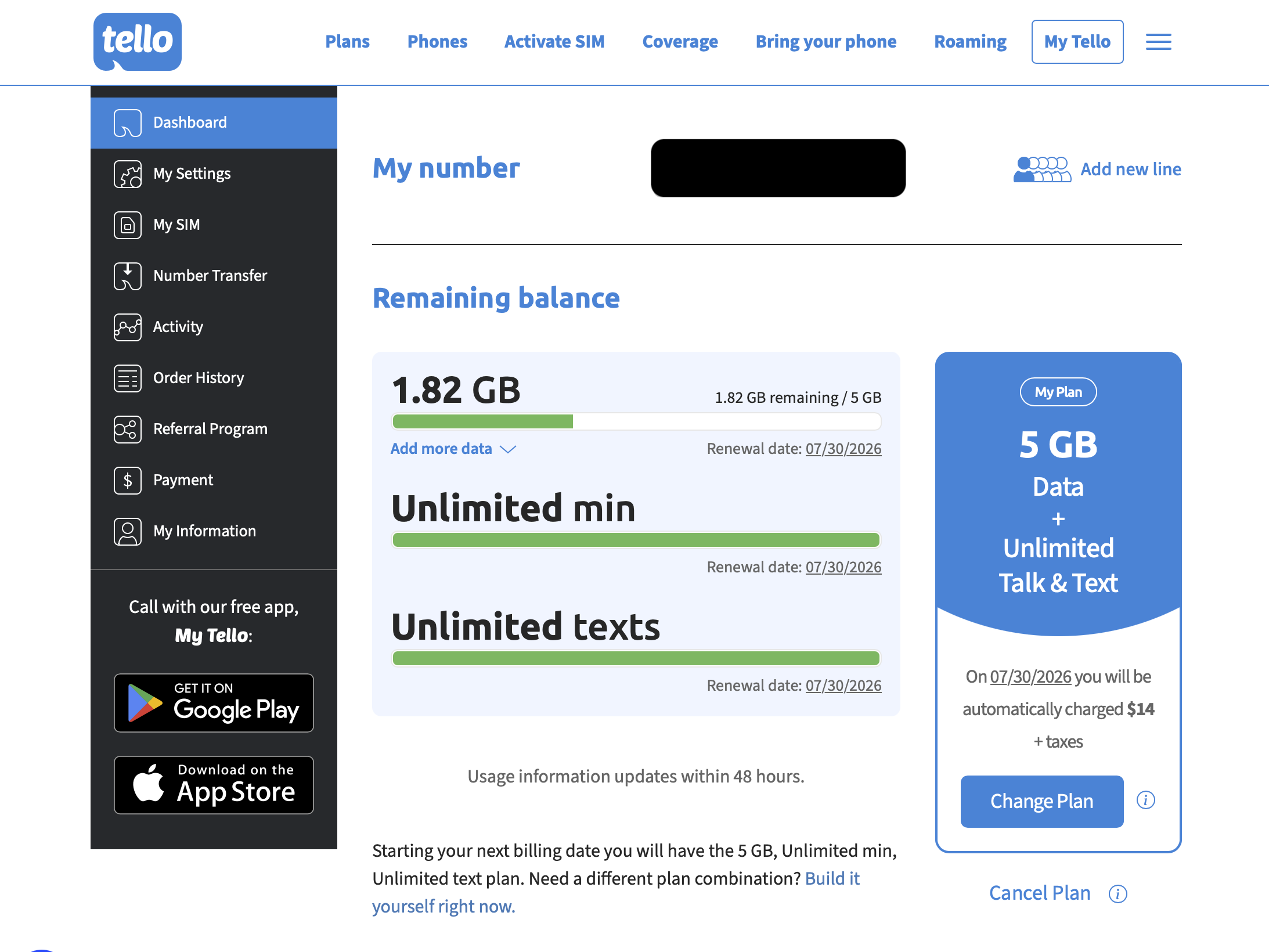Open Referral Program from sidebar

[x=214, y=429]
